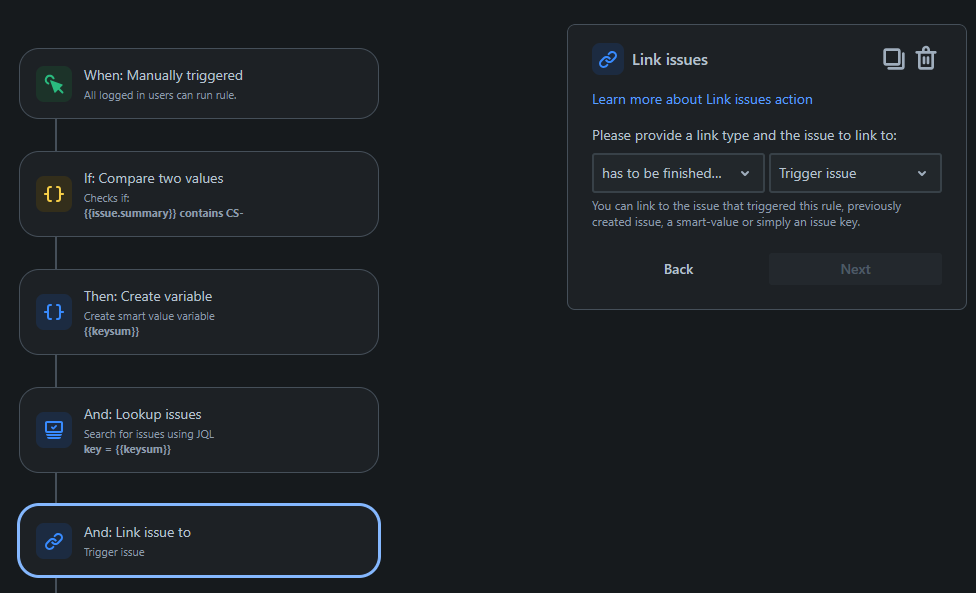Select the 'If: Compare two values' condition step
This screenshot has height=593, width=976.
tap(199, 194)
